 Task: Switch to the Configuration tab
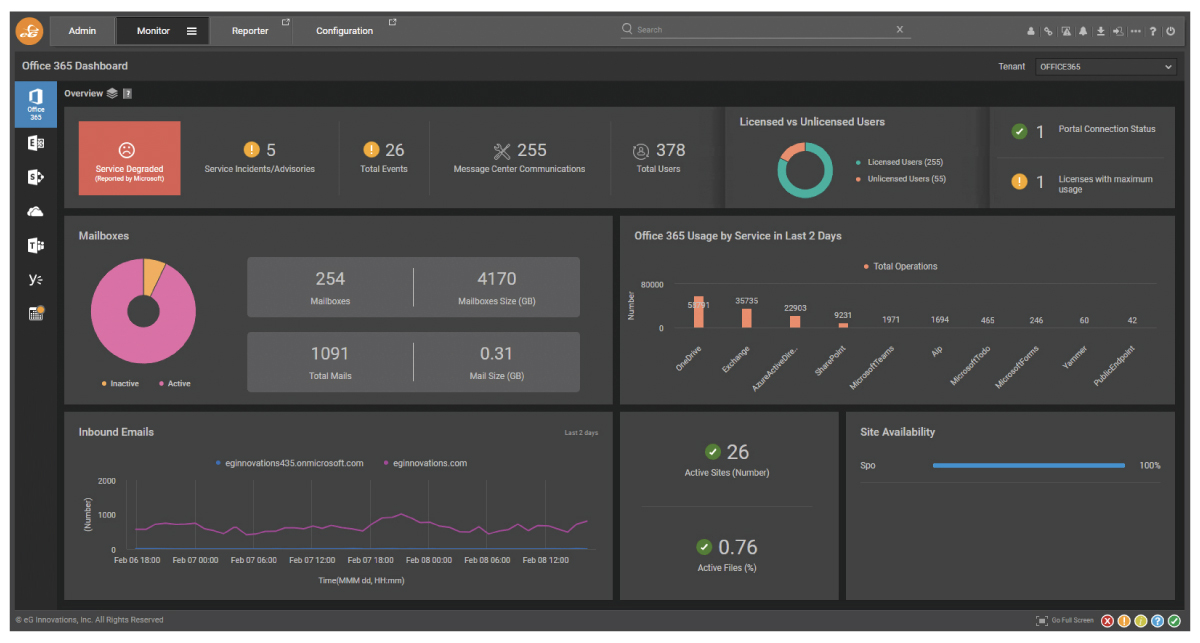point(344,31)
